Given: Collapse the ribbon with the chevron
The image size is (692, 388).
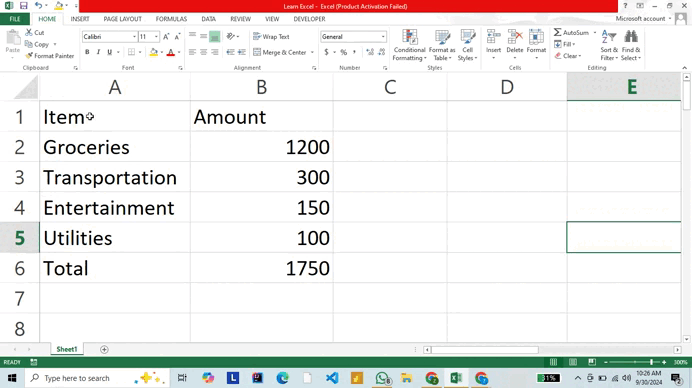Looking at the screenshot, I should point(684,68).
